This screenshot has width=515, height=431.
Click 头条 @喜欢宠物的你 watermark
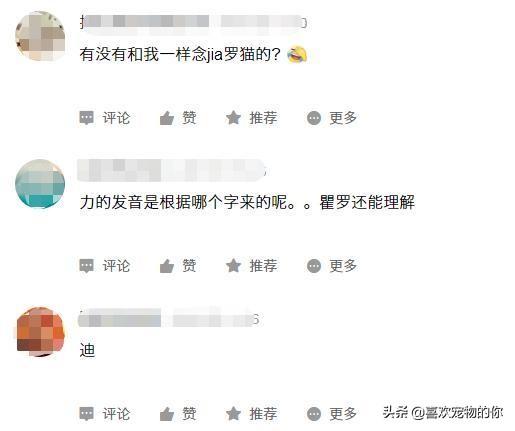tap(443, 413)
